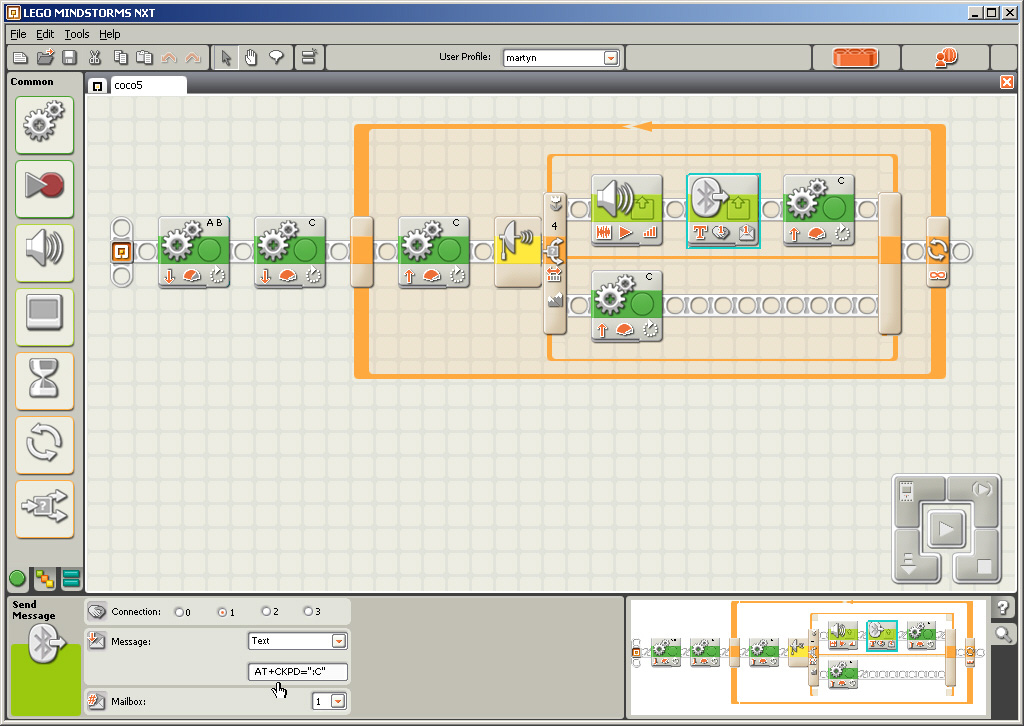Select the Move block in Common palette
Screen dimensions: 1024x726
click(x=44, y=125)
